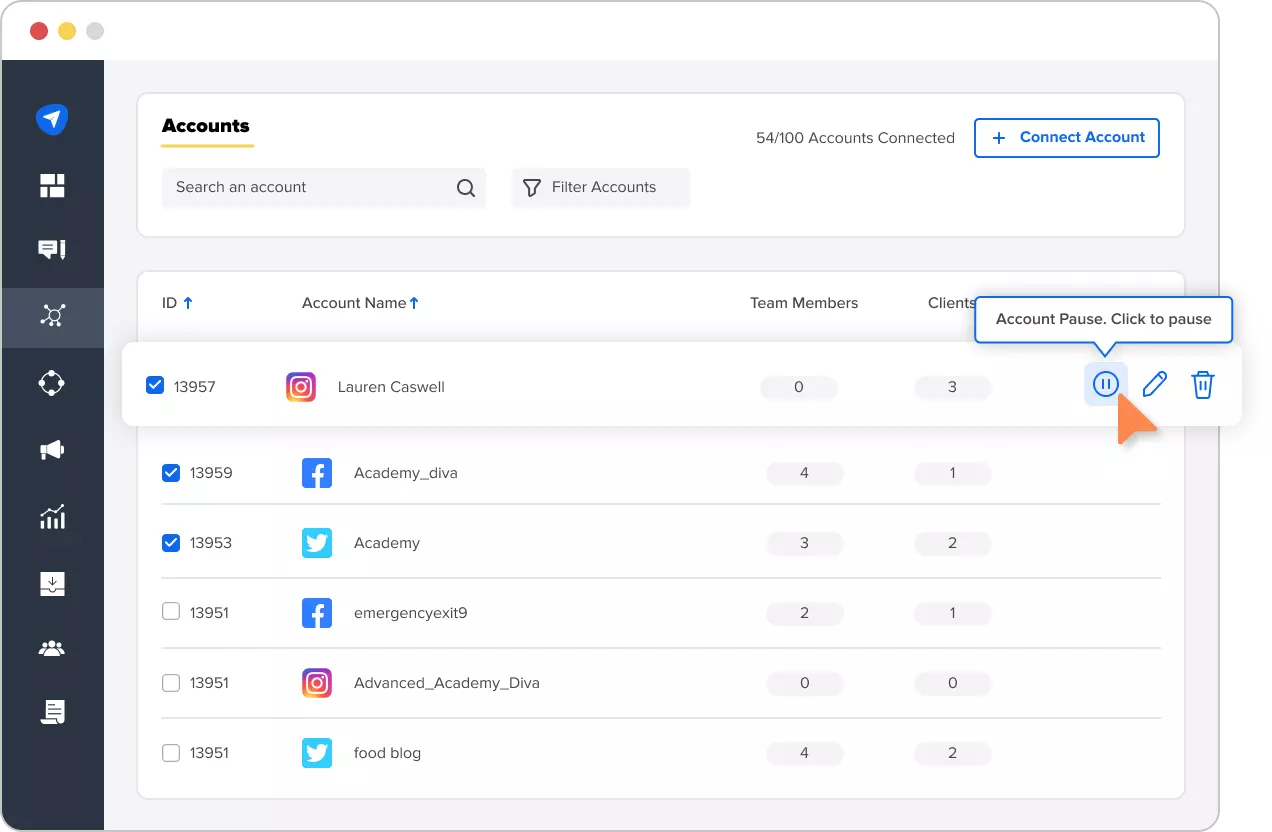Click the clients count for Lauren Caswell
Image resolution: width=1272 pixels, height=832 pixels.
952,387
